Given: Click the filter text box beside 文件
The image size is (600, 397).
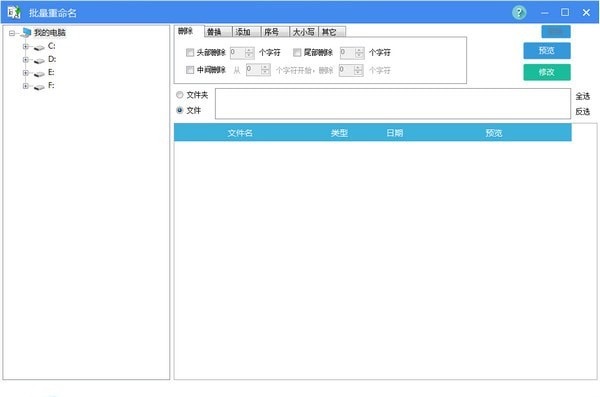Looking at the screenshot, I should tap(393, 104).
